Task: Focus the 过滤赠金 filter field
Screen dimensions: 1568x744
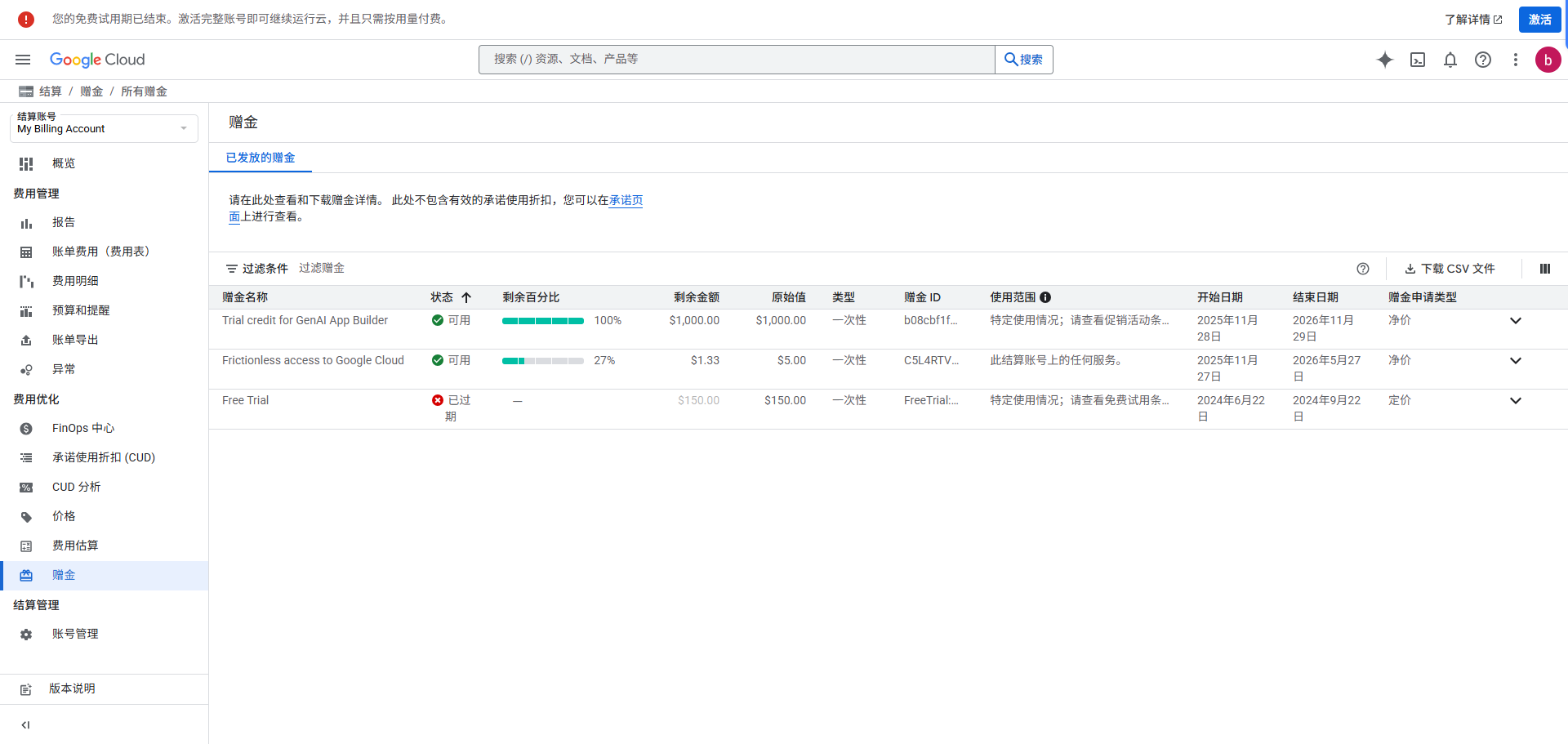Action: [x=322, y=268]
